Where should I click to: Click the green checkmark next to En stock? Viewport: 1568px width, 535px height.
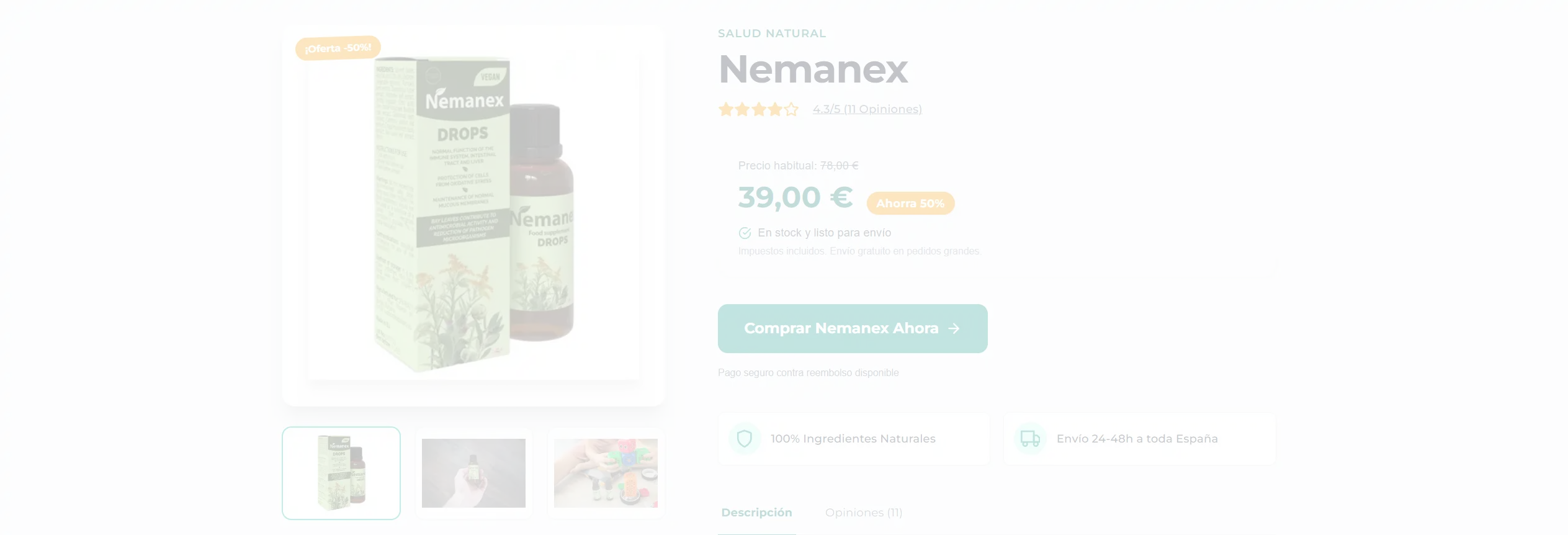click(744, 233)
